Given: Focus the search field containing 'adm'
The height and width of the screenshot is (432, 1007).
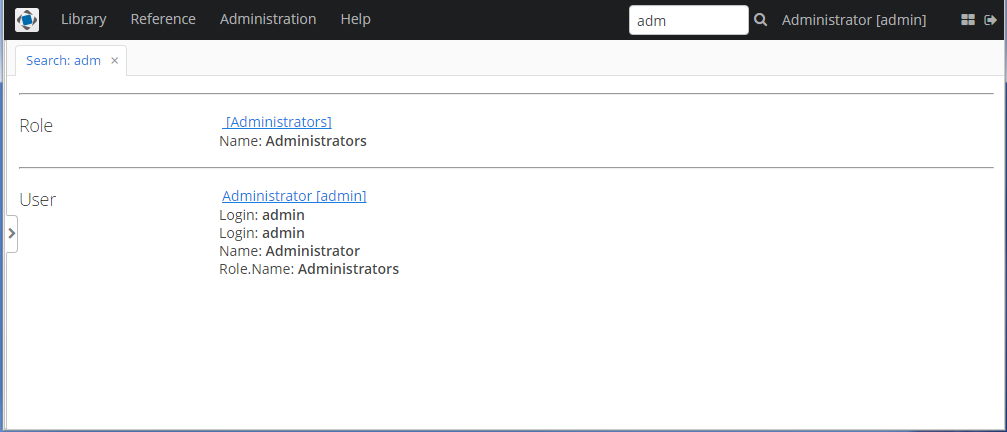Looking at the screenshot, I should point(688,20).
